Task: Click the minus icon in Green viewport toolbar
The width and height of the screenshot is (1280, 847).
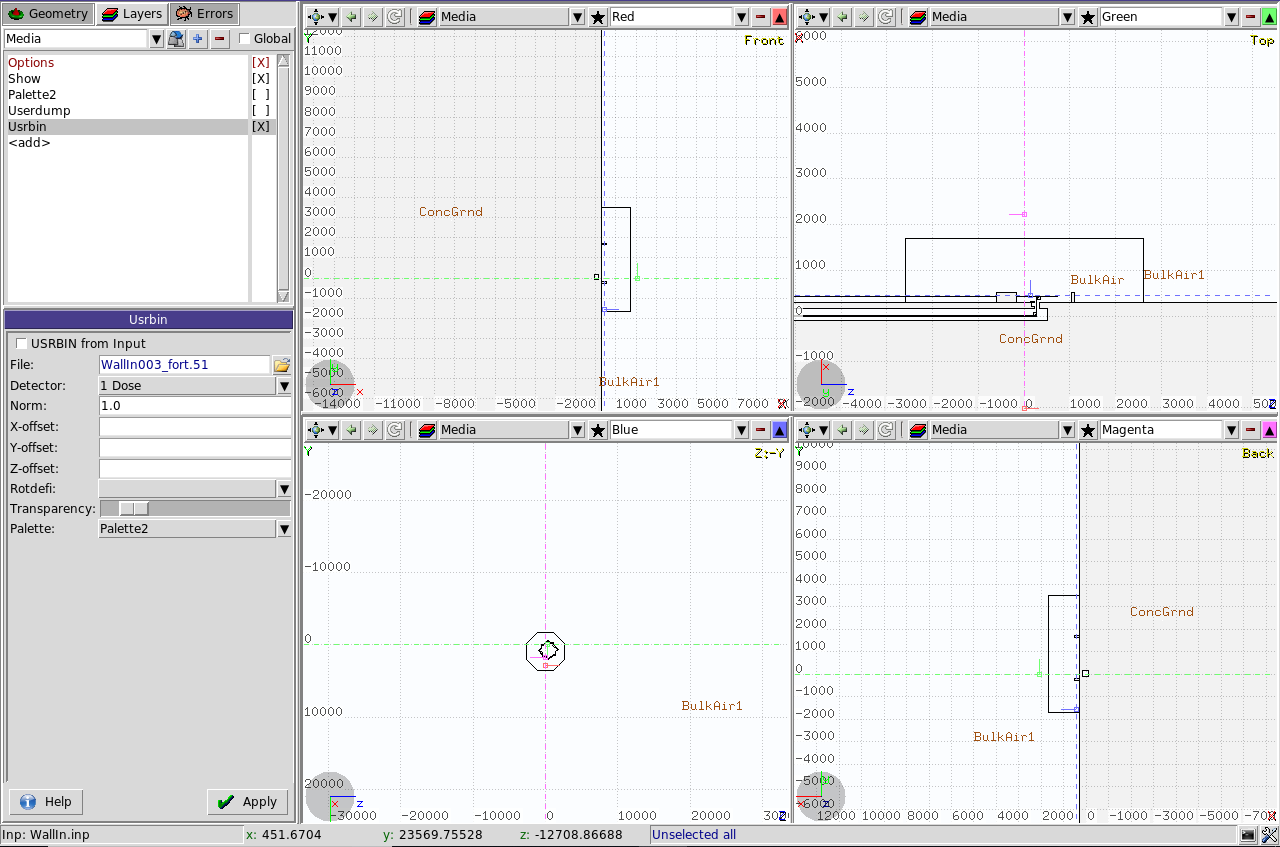Action: [1250, 17]
